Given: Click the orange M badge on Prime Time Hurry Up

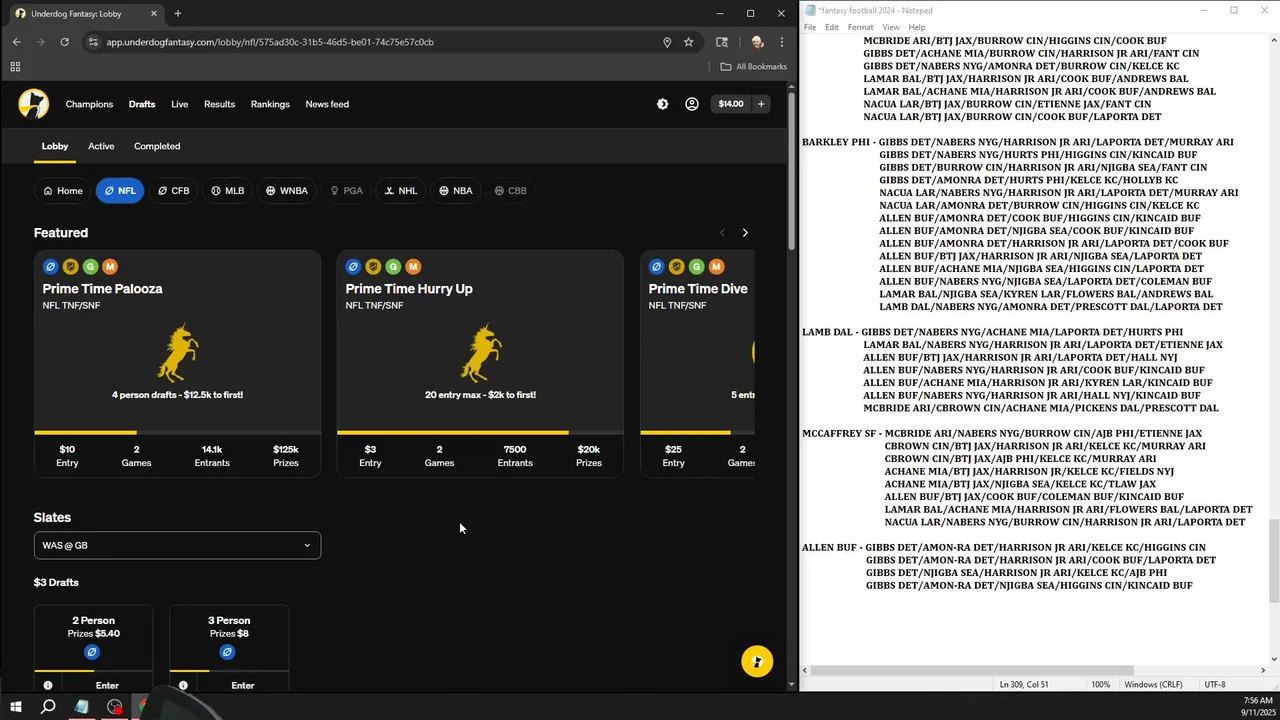Looking at the screenshot, I should coord(413,267).
